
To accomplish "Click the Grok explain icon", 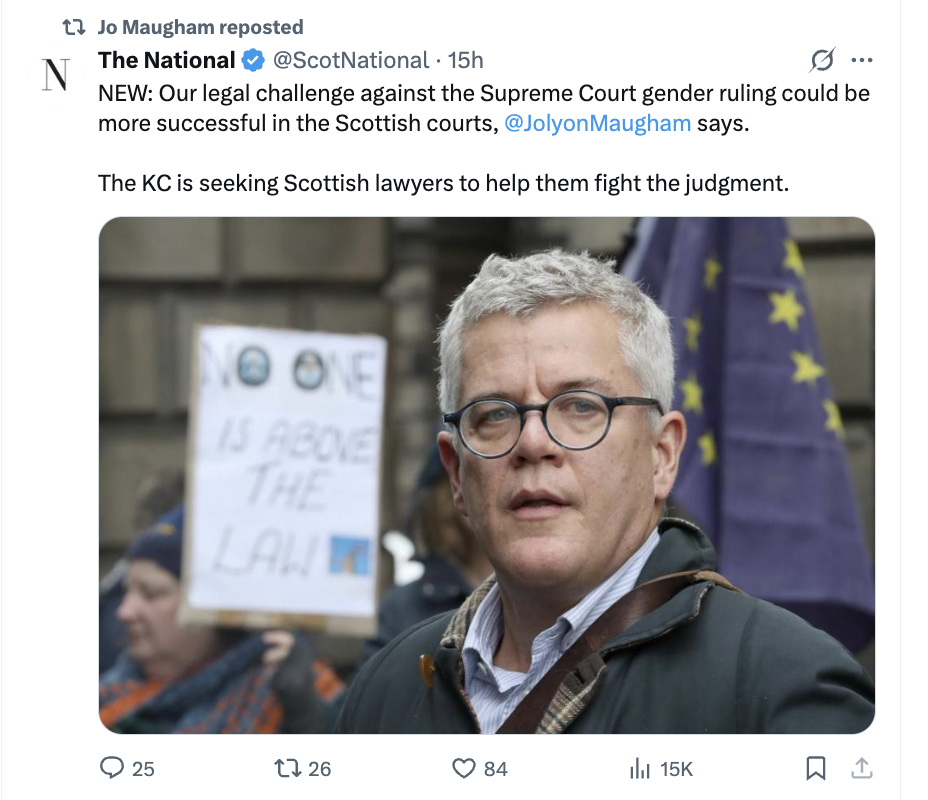I will coord(823,60).
